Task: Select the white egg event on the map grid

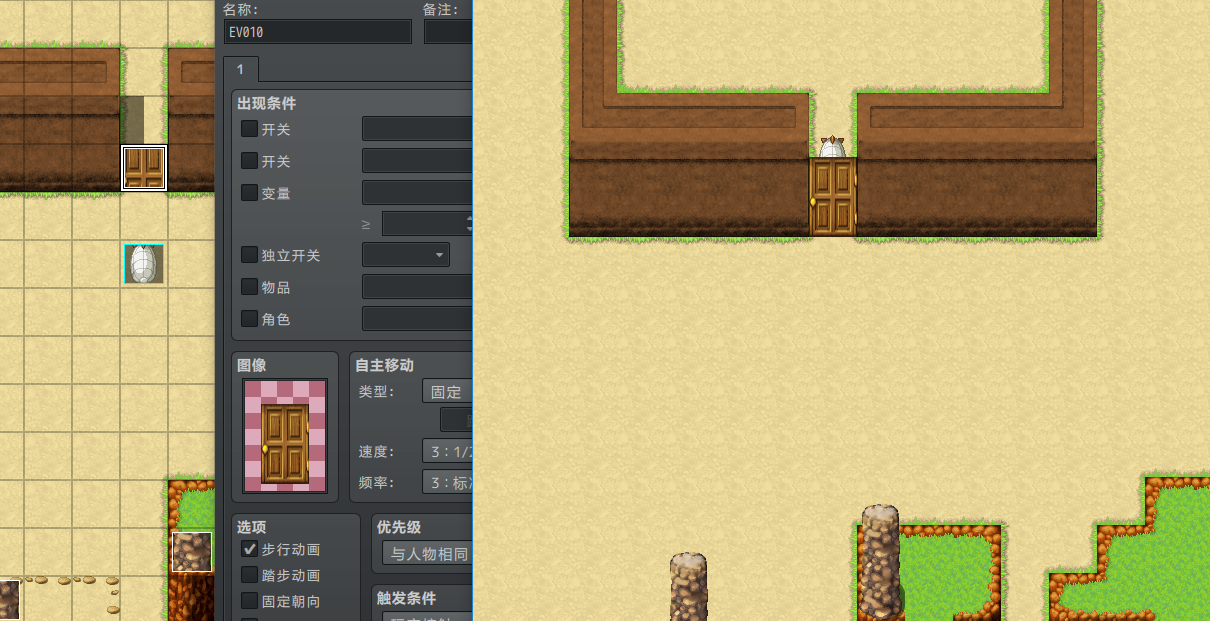Action: pyautogui.click(x=144, y=264)
